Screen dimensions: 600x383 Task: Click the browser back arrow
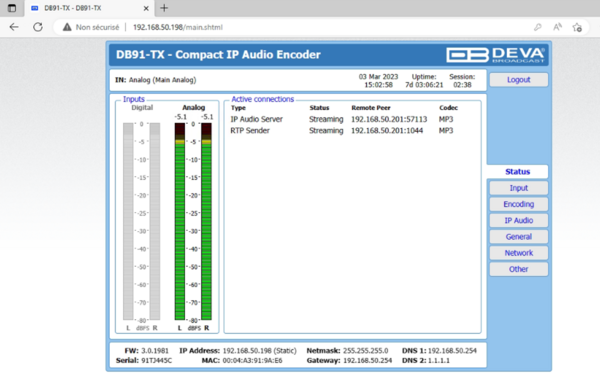click(x=14, y=27)
